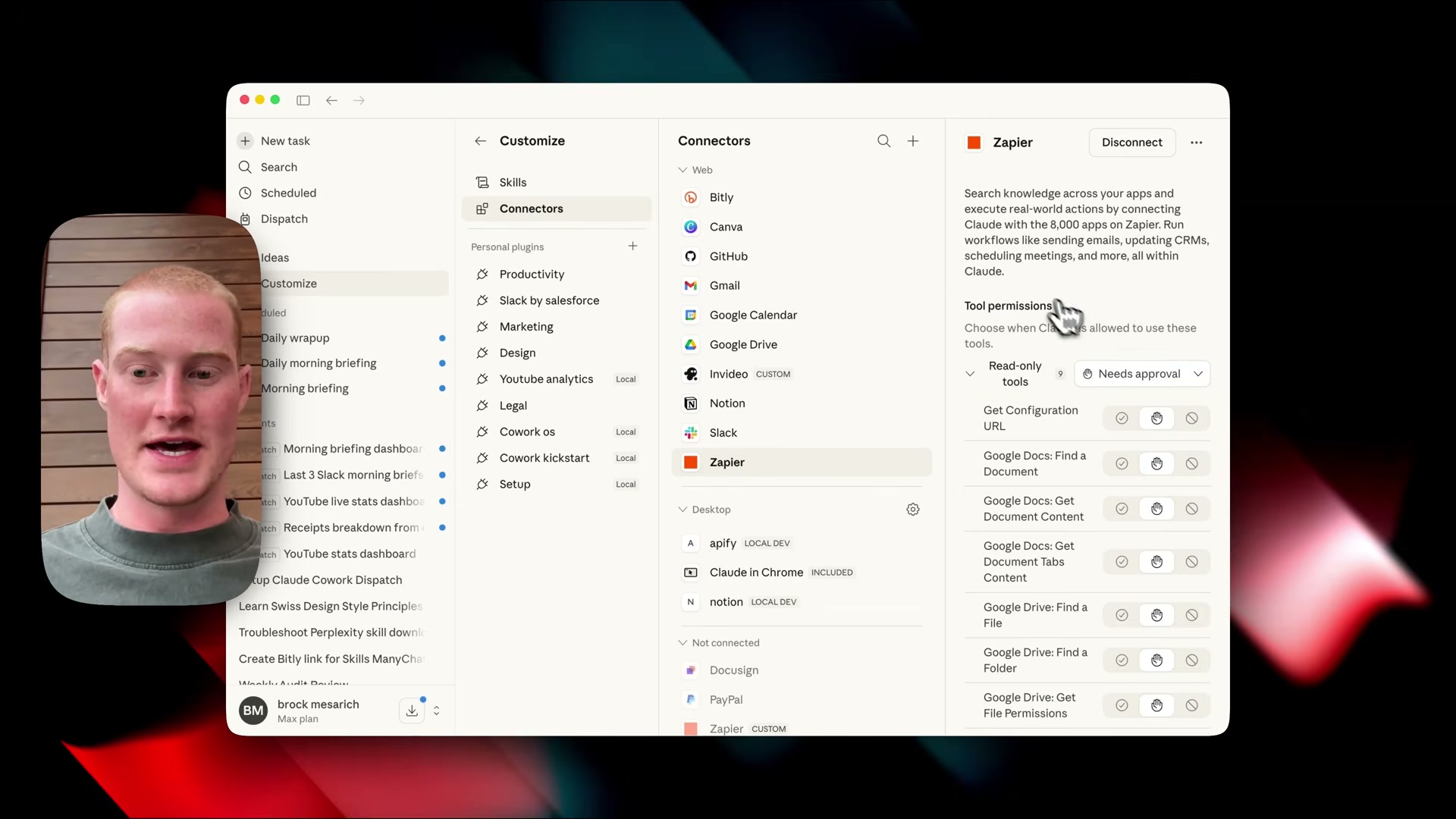
Task: Select the GitHub connector
Action: [727, 256]
